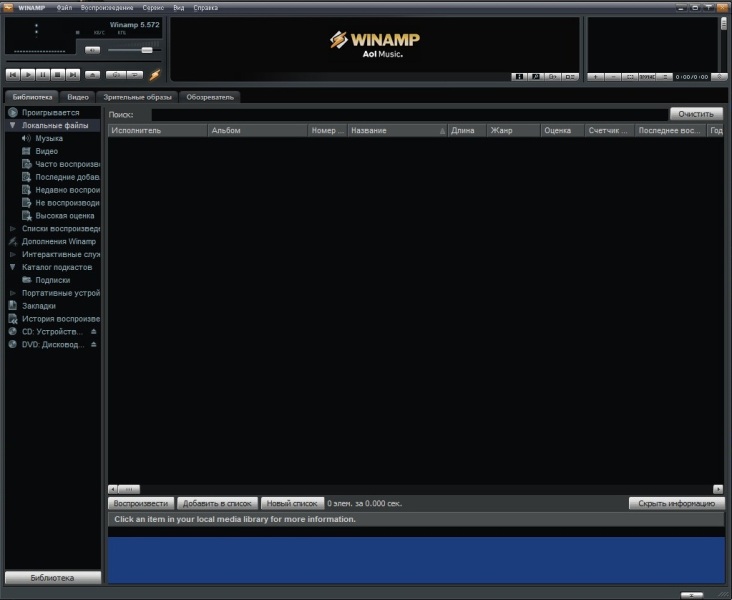Open the Воспроизведение menu
The width and height of the screenshot is (732, 600).
click(x=107, y=7)
